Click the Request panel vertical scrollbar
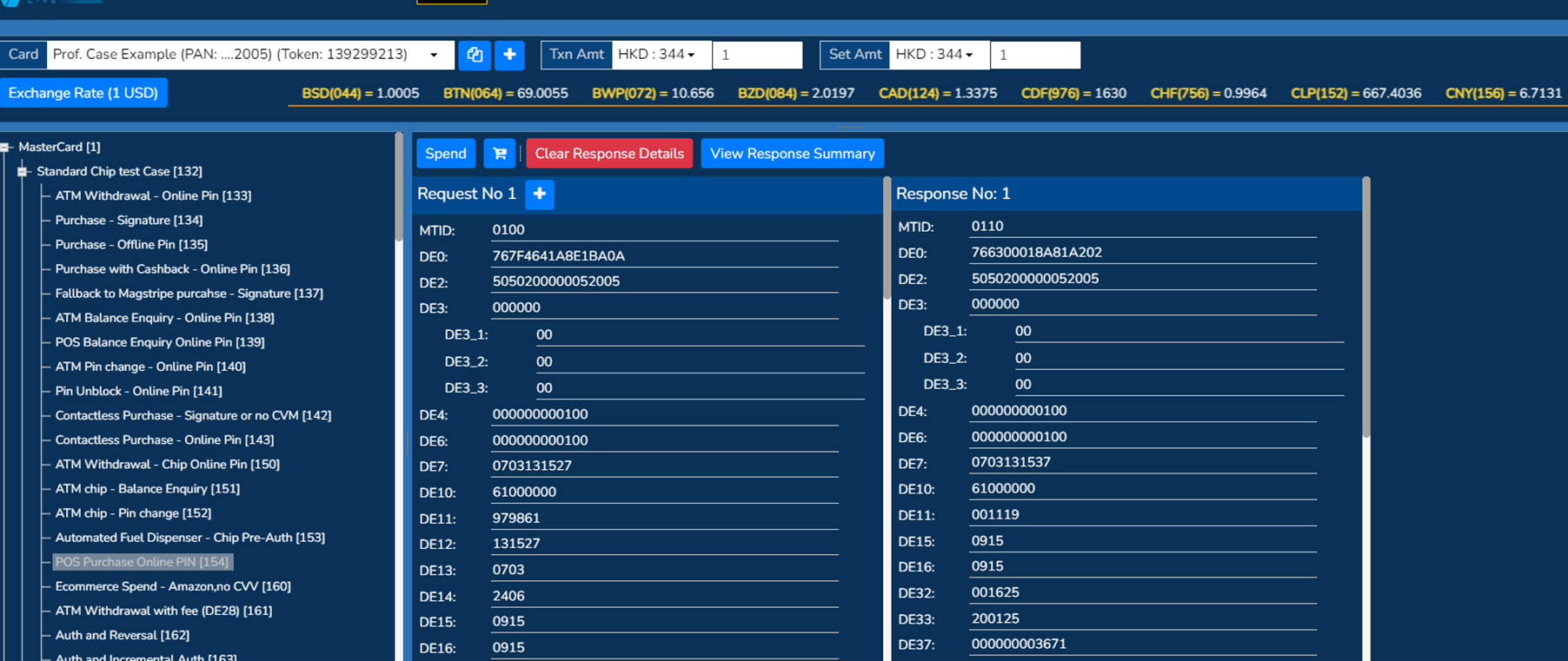 pos(887,239)
